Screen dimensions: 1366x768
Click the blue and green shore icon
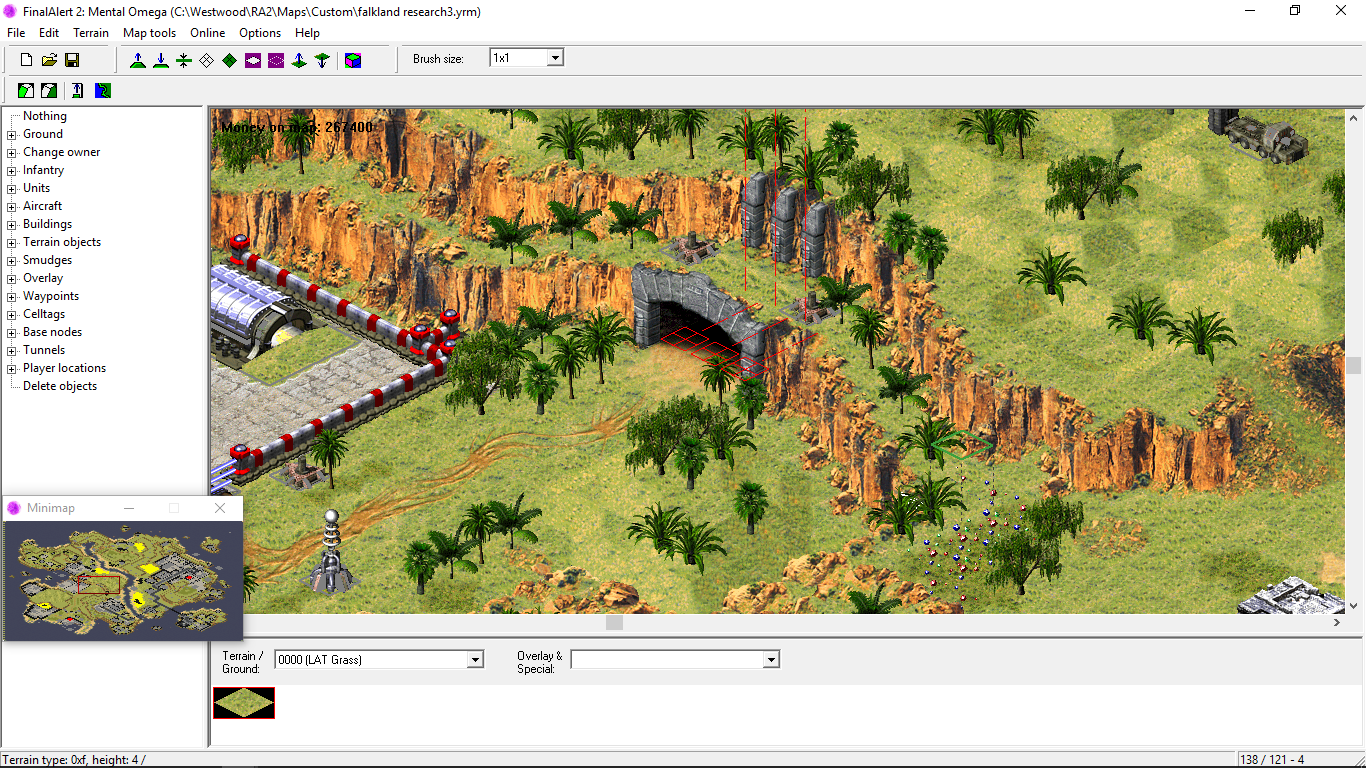click(103, 90)
